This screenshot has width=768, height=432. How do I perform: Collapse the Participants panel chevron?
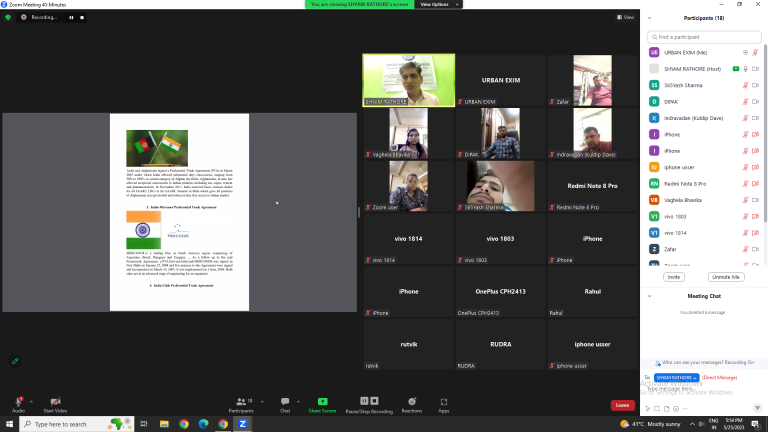coord(650,18)
